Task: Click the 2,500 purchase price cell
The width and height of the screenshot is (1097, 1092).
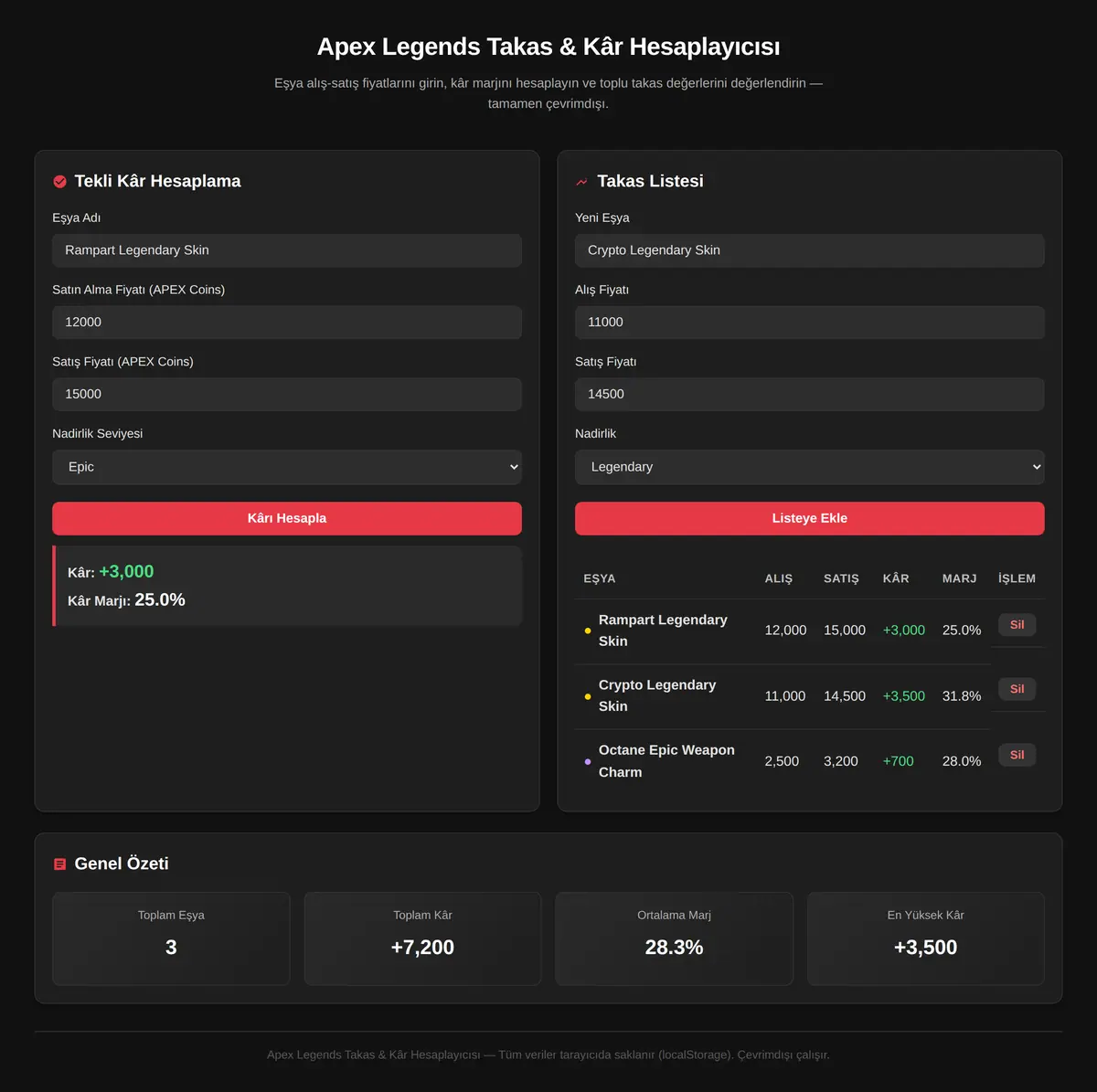Action: tap(782, 761)
